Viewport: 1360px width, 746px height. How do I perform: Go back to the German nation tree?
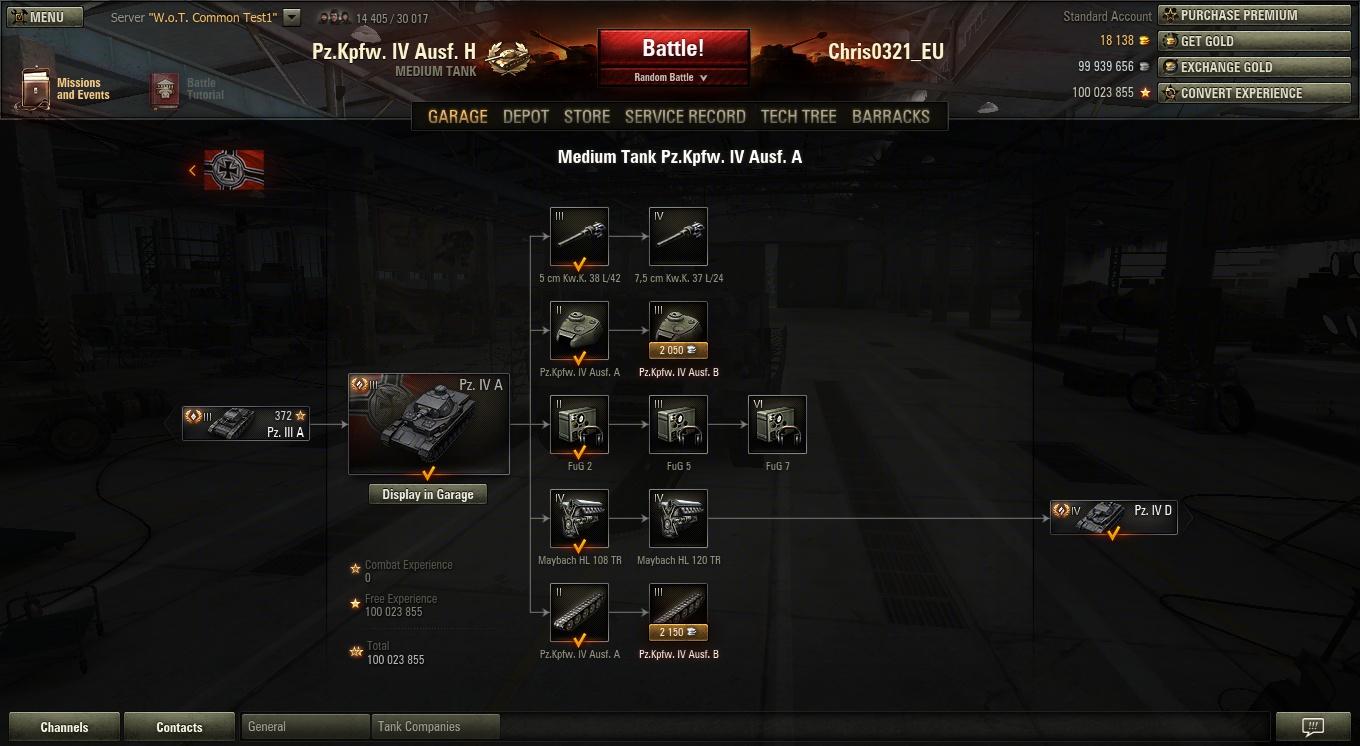[x=227, y=170]
